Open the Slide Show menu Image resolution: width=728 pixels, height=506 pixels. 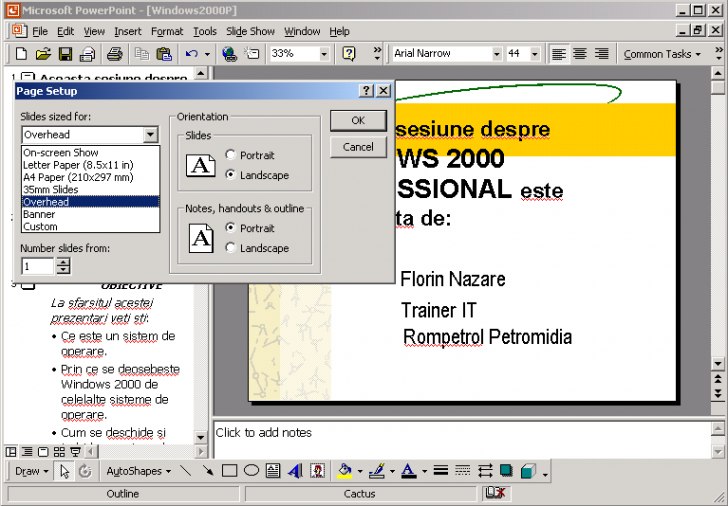[x=250, y=32]
